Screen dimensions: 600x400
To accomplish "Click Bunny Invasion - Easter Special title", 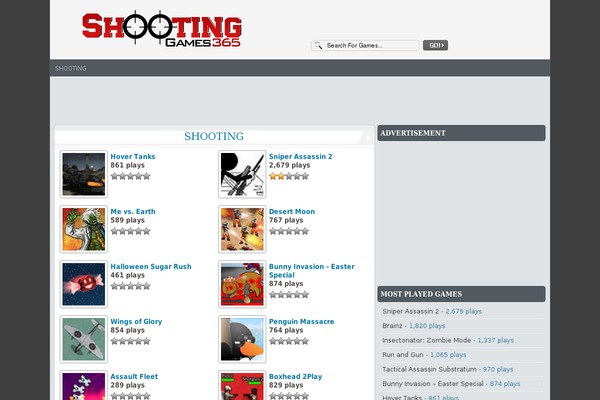I will pos(311,271).
